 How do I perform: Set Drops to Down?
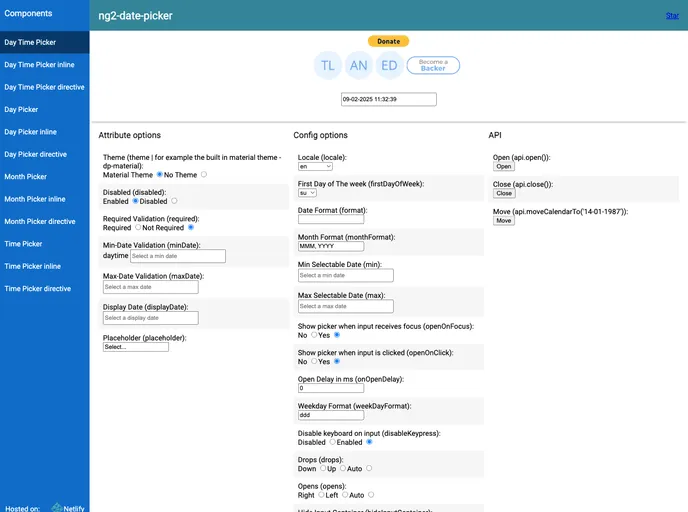pos(323,468)
